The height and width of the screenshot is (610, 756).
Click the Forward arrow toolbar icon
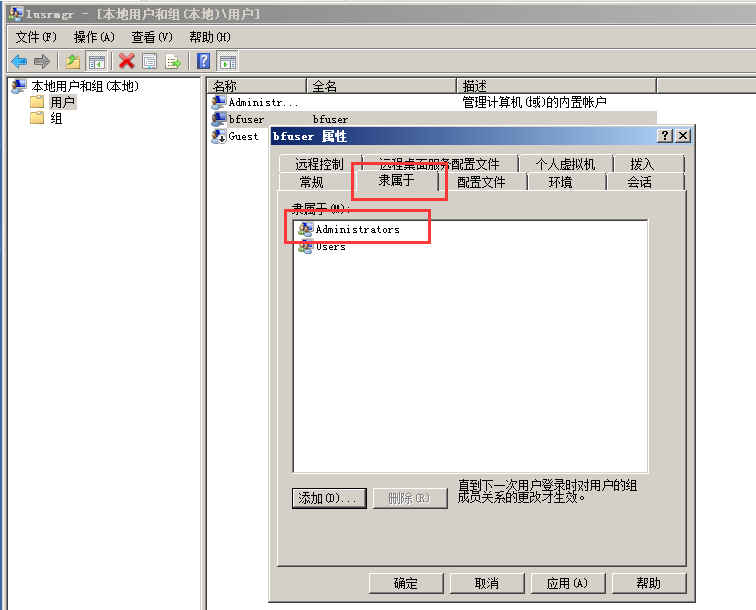pyautogui.click(x=42, y=61)
